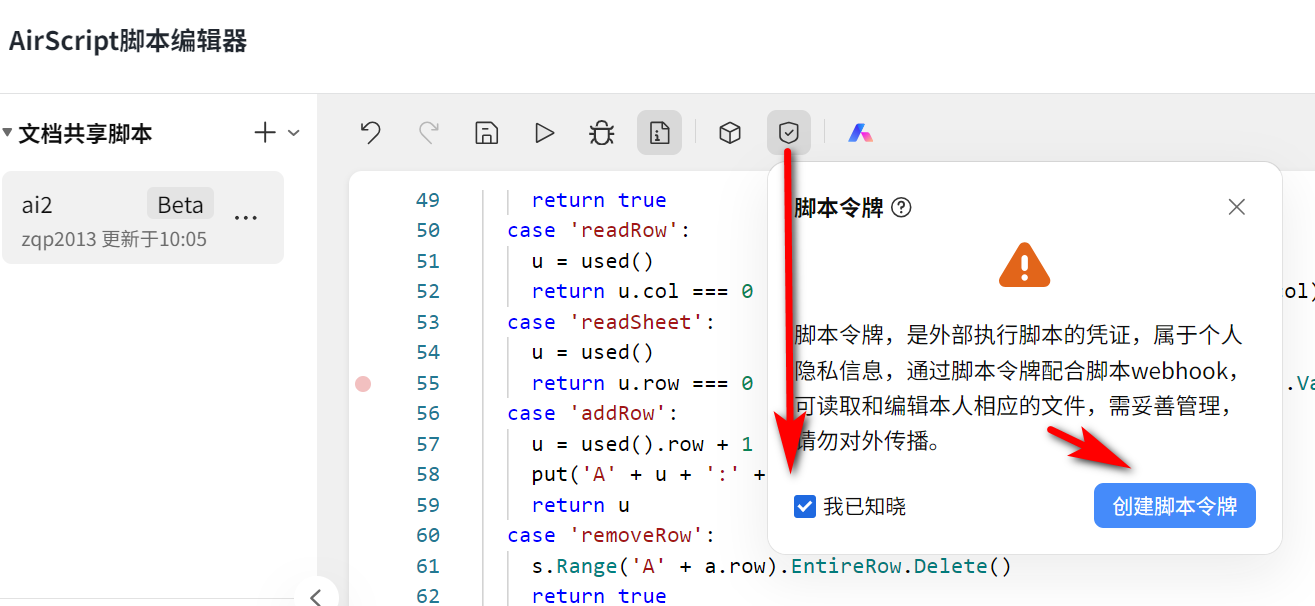The height and width of the screenshot is (606, 1315).
Task: Toggle the document info panel icon
Action: point(659,132)
